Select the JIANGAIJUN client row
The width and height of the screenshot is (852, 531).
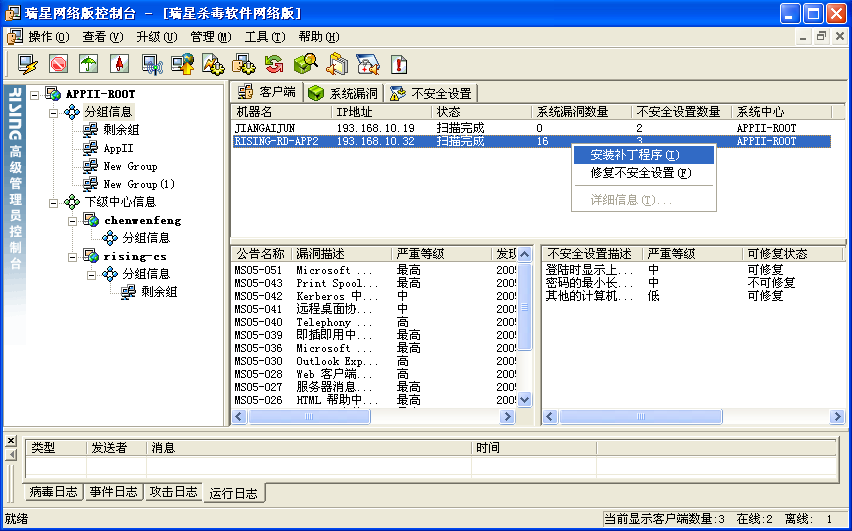click(531, 128)
